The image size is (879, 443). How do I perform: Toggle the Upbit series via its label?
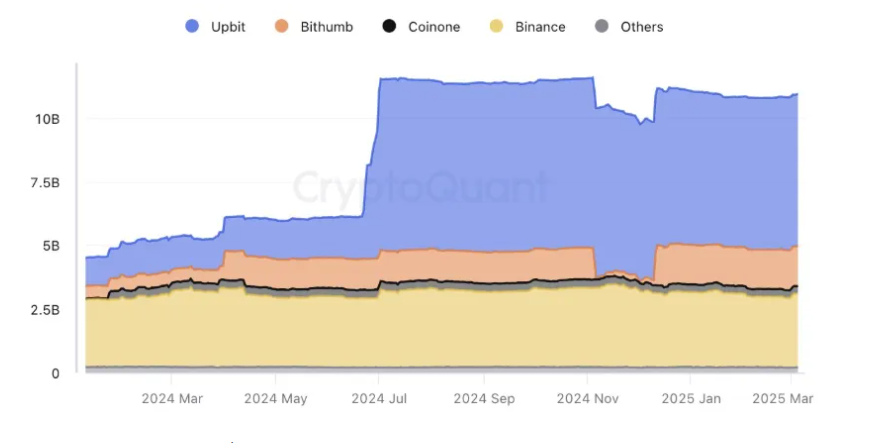229,27
